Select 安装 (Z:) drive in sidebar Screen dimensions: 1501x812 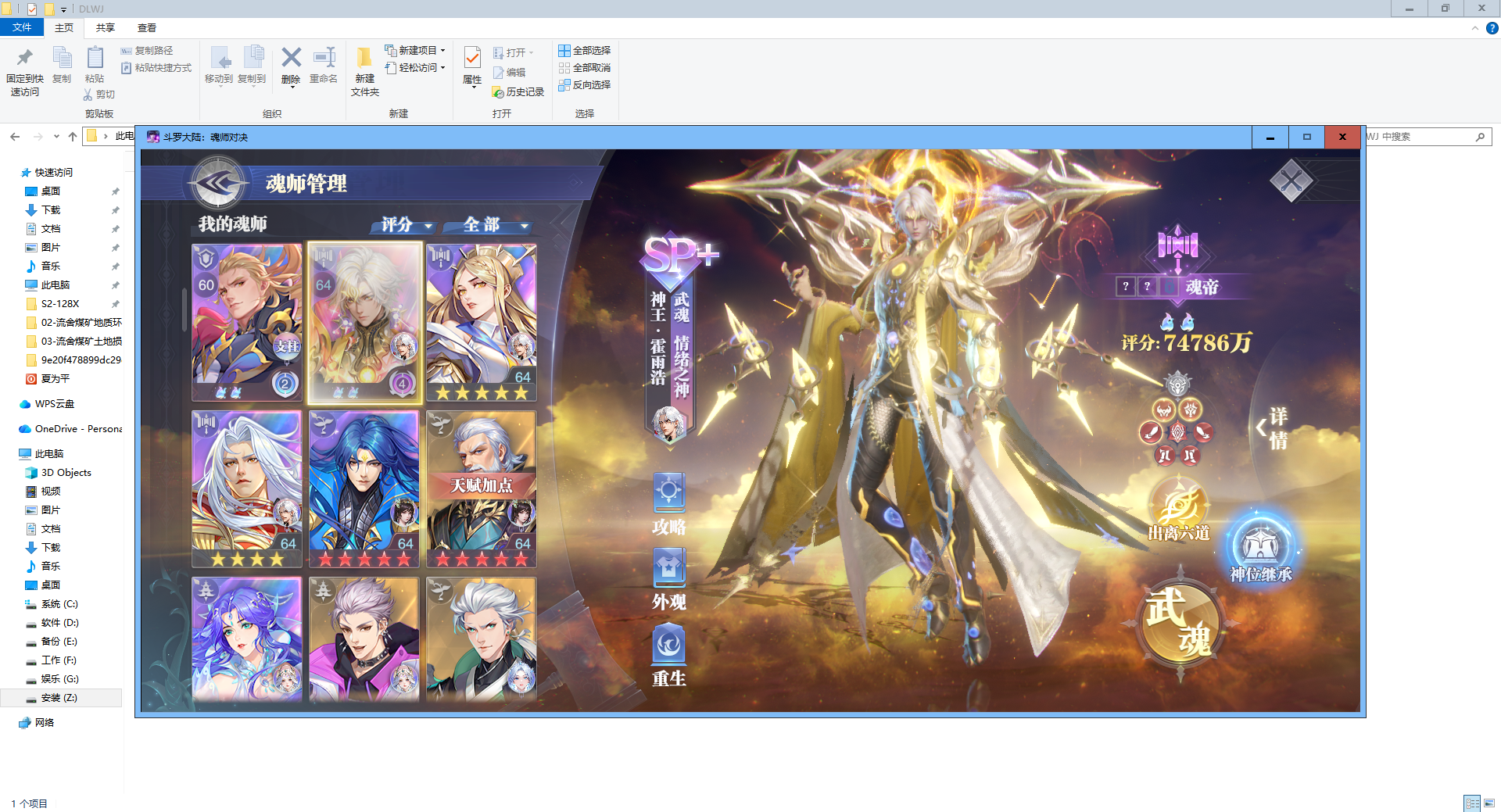point(59,698)
